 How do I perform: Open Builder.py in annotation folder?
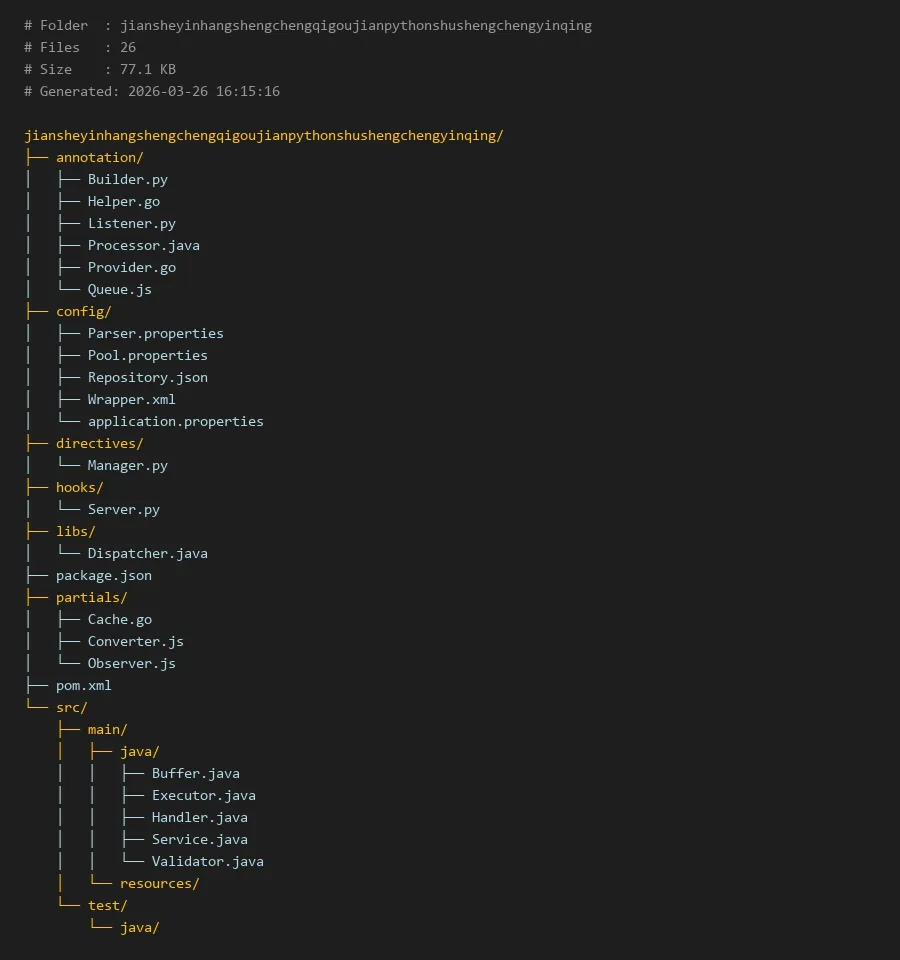tap(127, 179)
